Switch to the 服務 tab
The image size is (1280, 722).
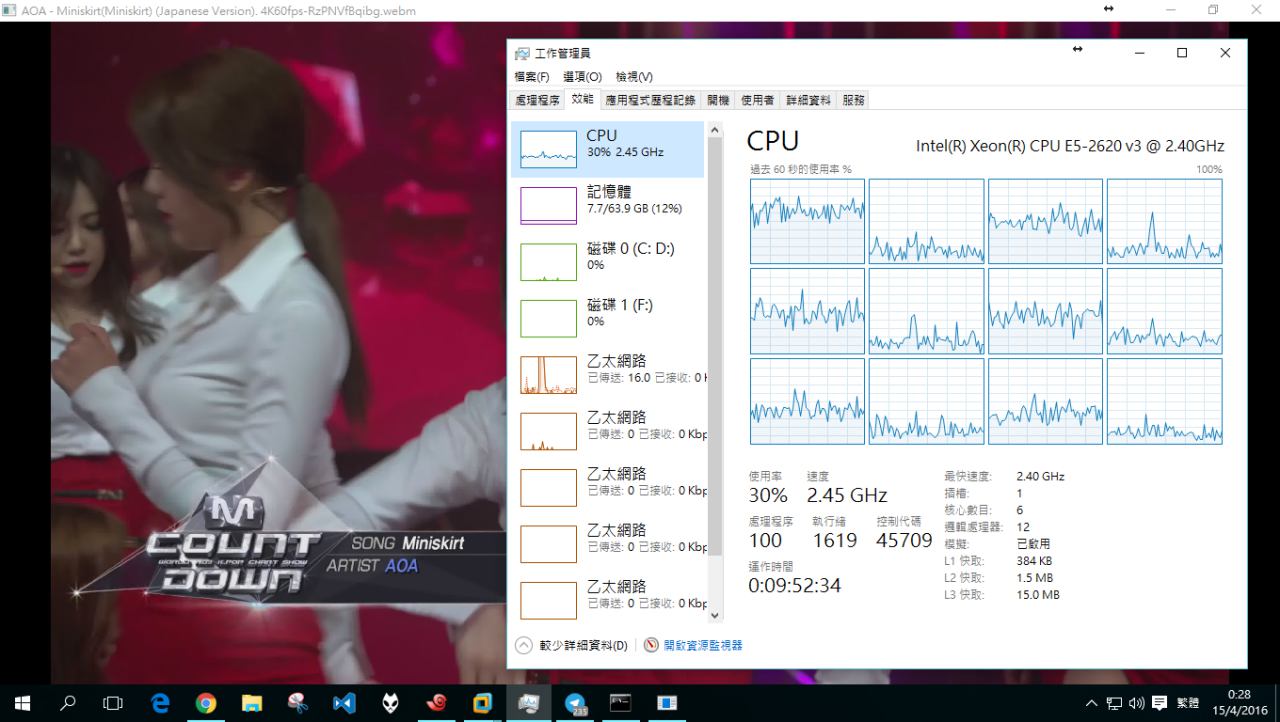[853, 100]
